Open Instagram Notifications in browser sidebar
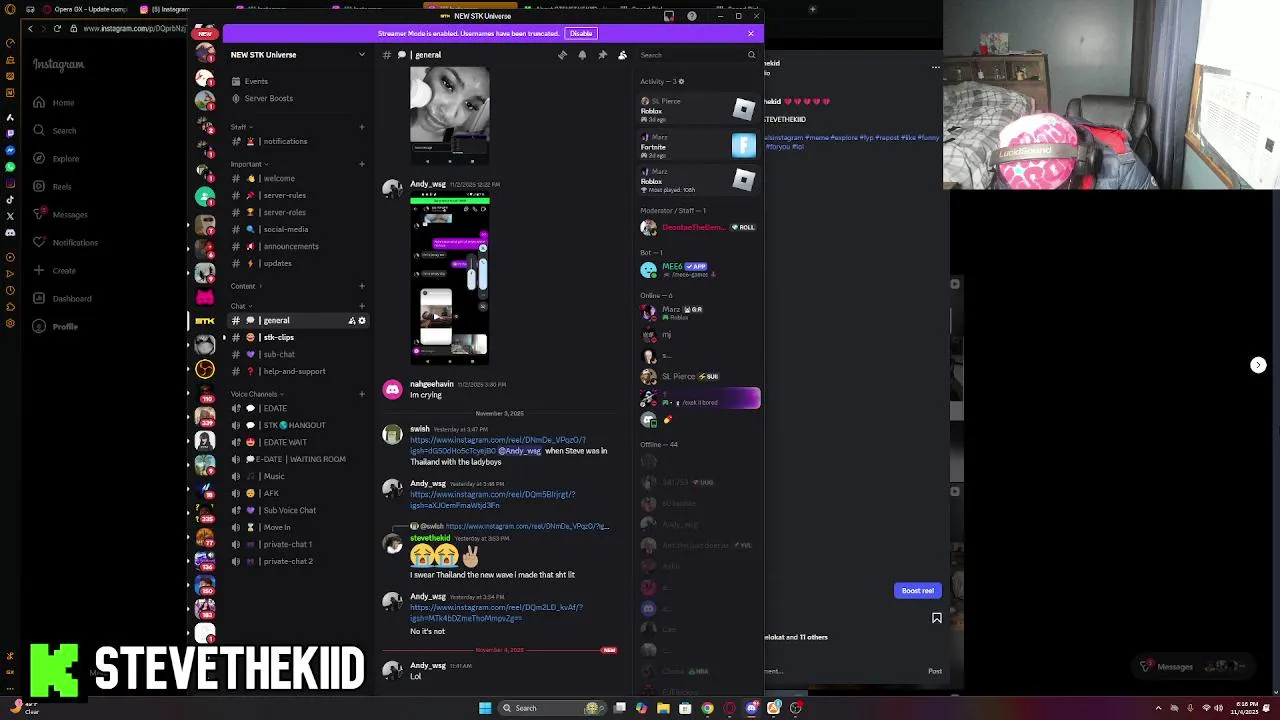The height and width of the screenshot is (720, 1280). point(65,242)
